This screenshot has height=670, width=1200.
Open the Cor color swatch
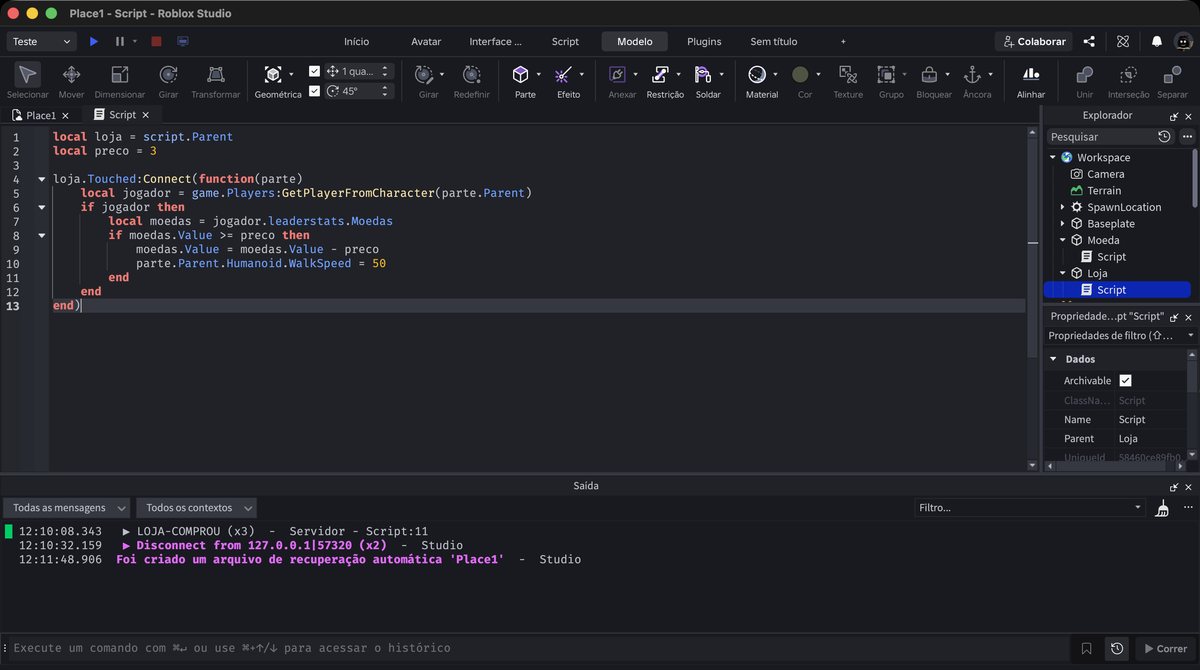pyautogui.click(x=801, y=75)
